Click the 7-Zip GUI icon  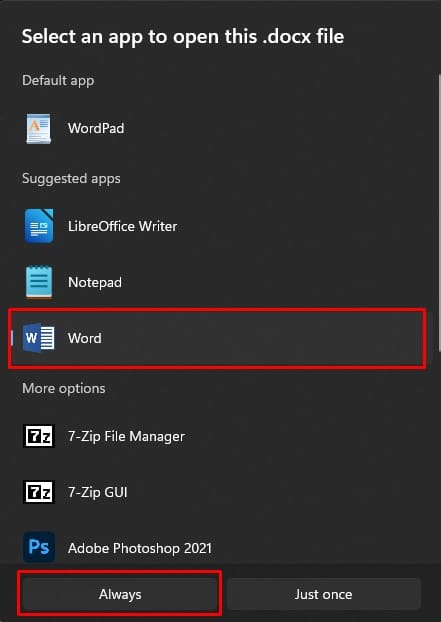[38, 492]
